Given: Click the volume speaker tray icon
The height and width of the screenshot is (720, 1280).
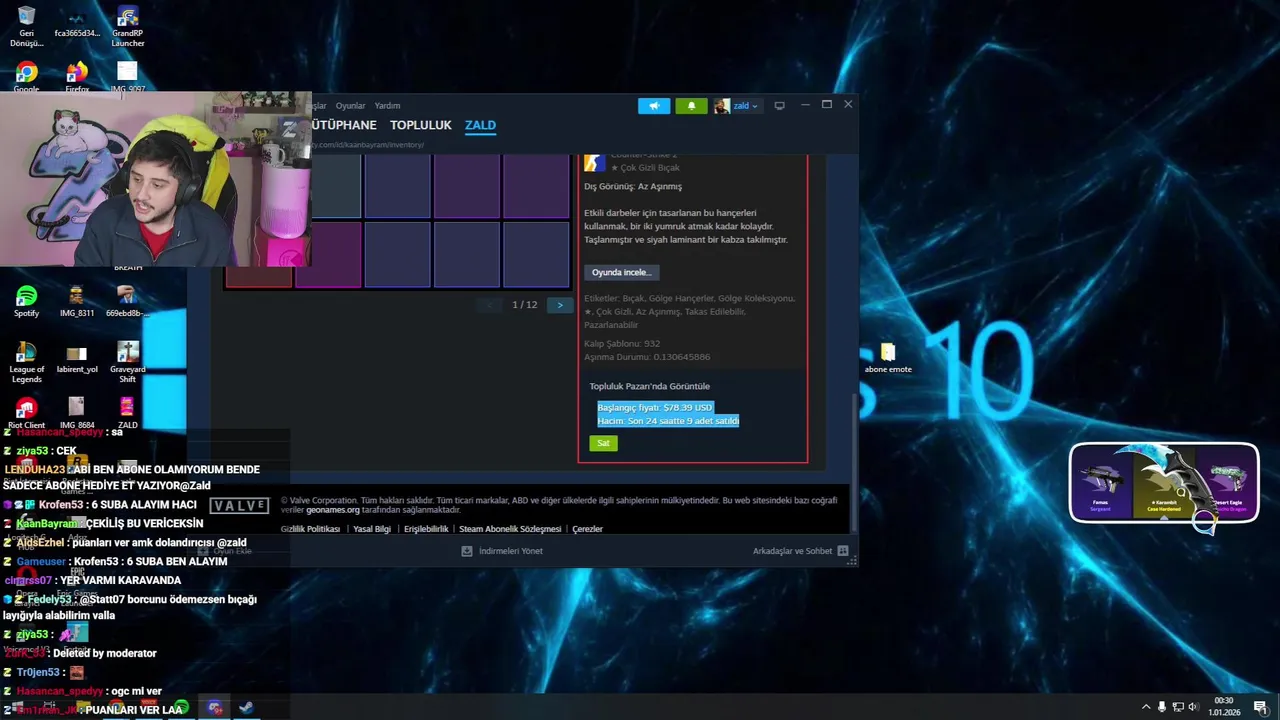Looking at the screenshot, I should pyautogui.click(x=1193, y=707).
